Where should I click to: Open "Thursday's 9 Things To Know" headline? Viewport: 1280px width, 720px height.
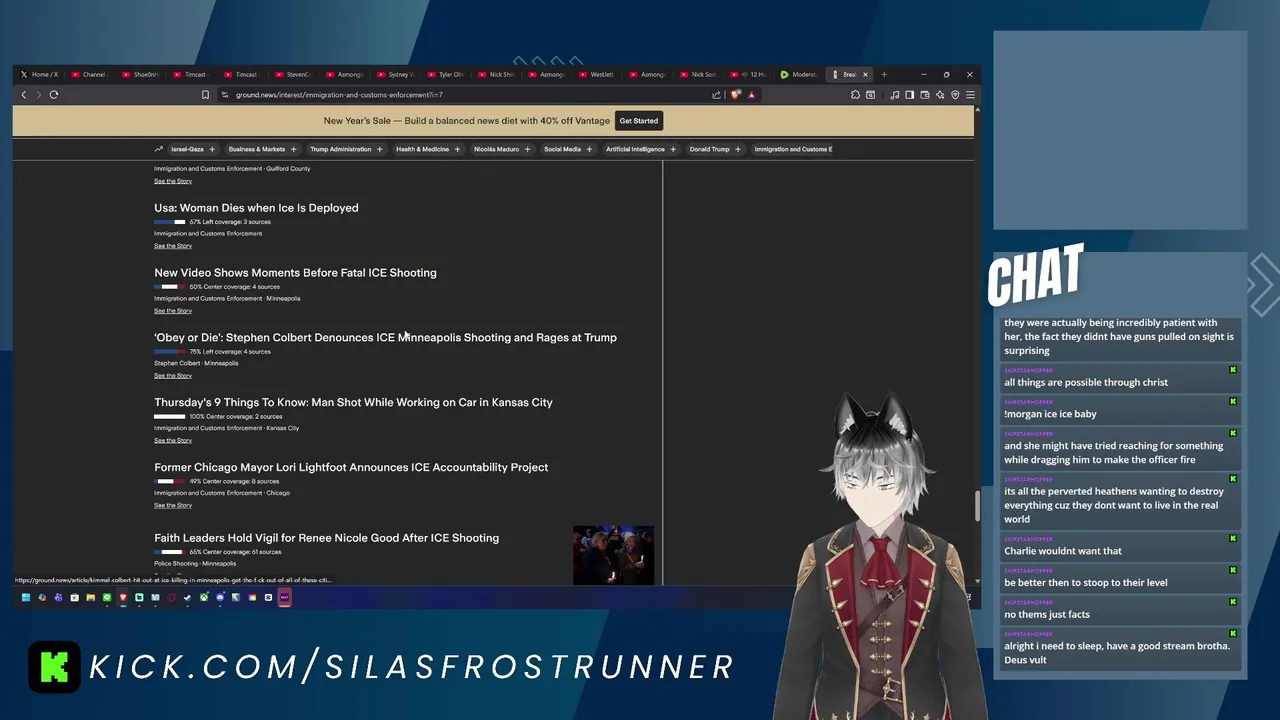pos(353,403)
